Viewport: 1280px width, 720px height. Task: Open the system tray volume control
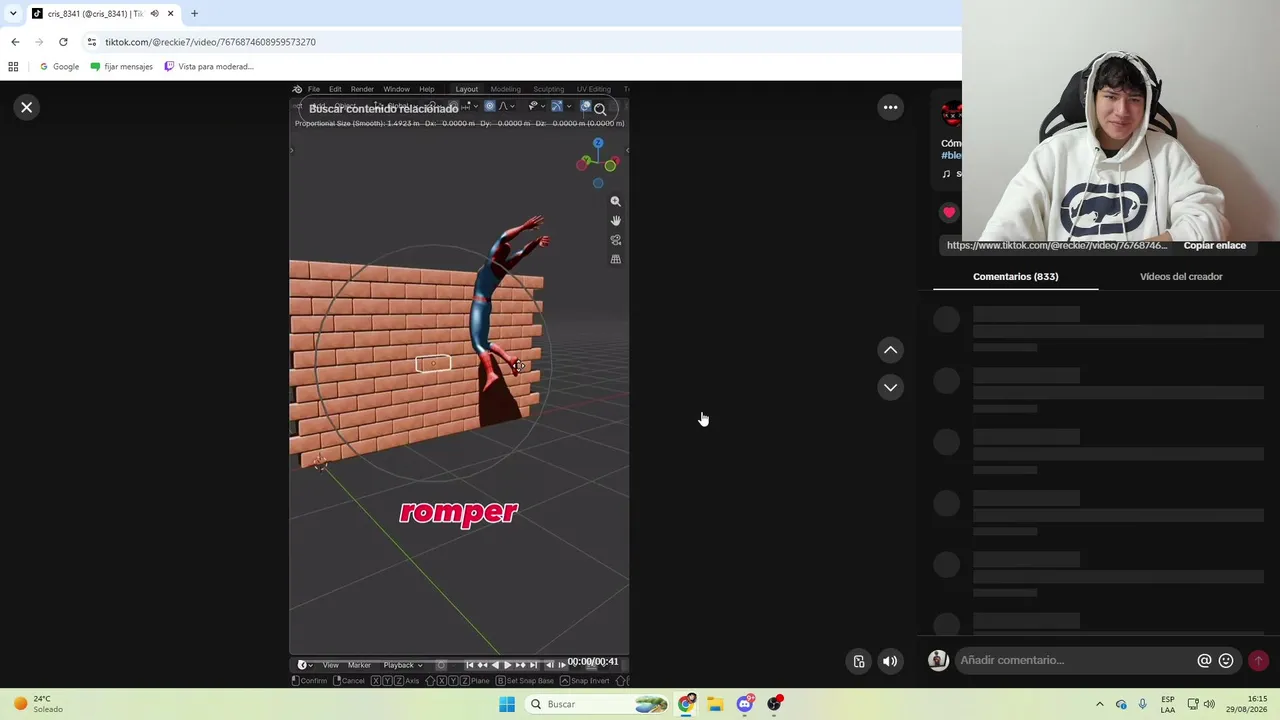pos(1209,704)
